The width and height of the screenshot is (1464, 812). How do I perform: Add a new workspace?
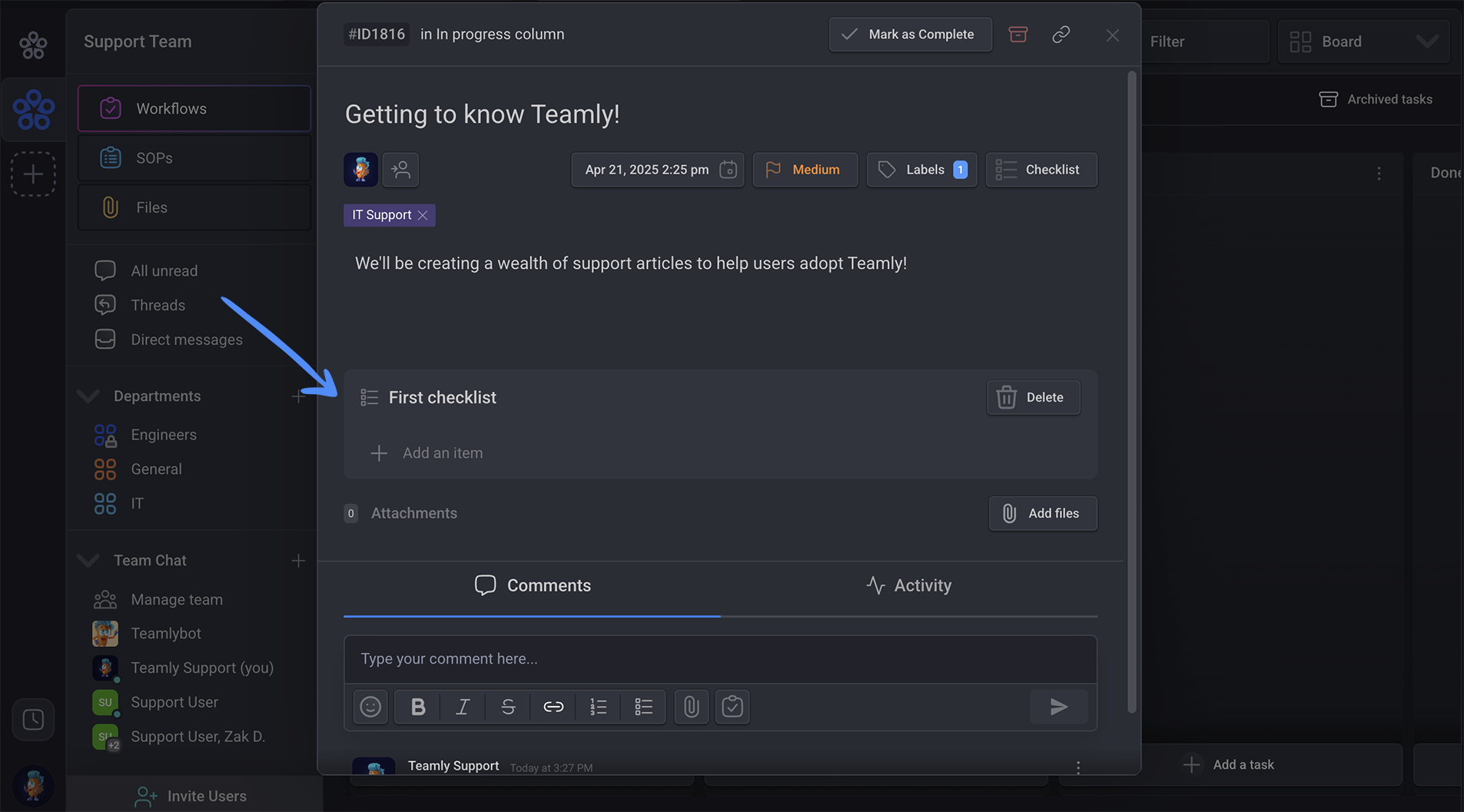tap(33, 174)
